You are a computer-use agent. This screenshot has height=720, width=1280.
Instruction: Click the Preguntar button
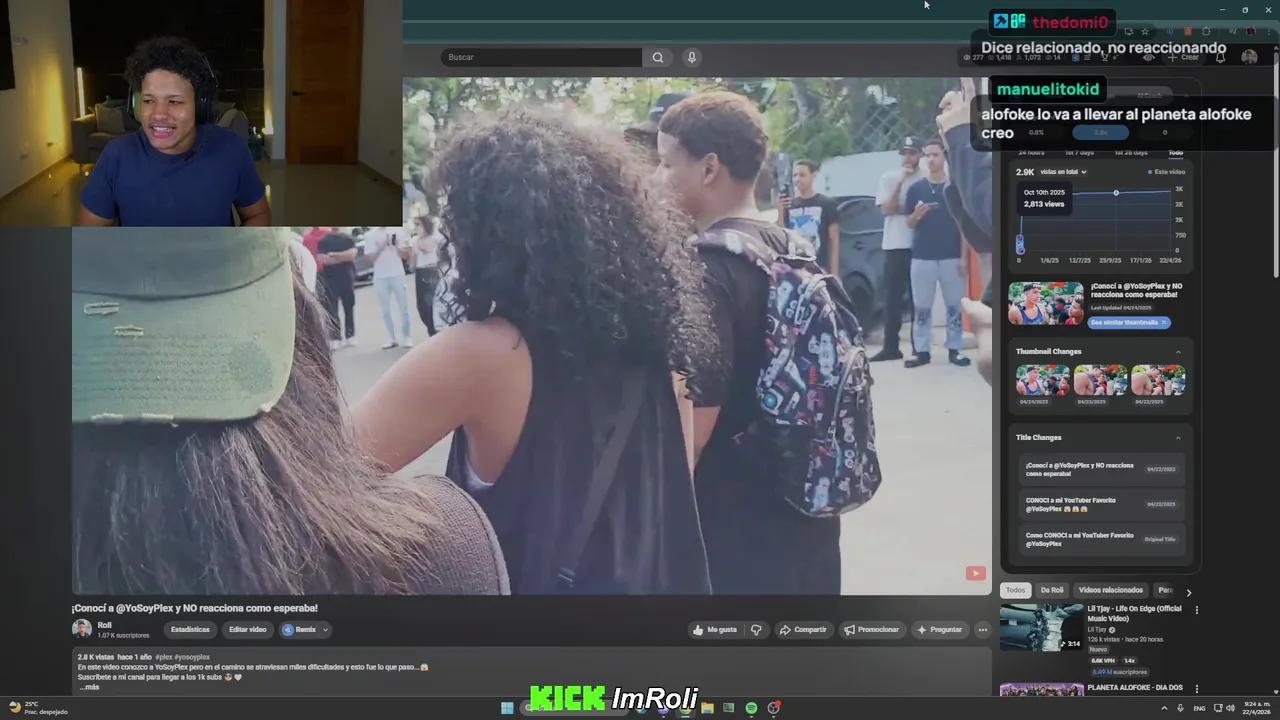pos(939,630)
